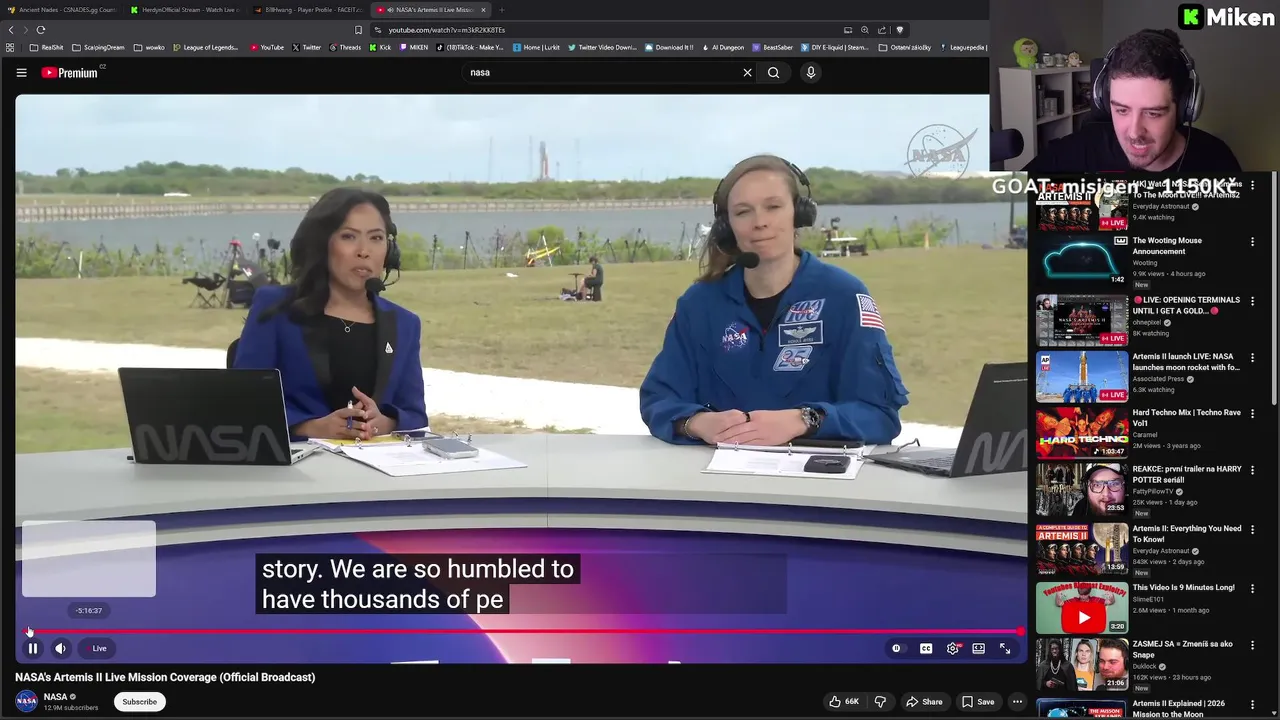This screenshot has height=720, width=1280.
Task: Open menu for The Wooting Mouse Announcement
Action: pos(1252,241)
